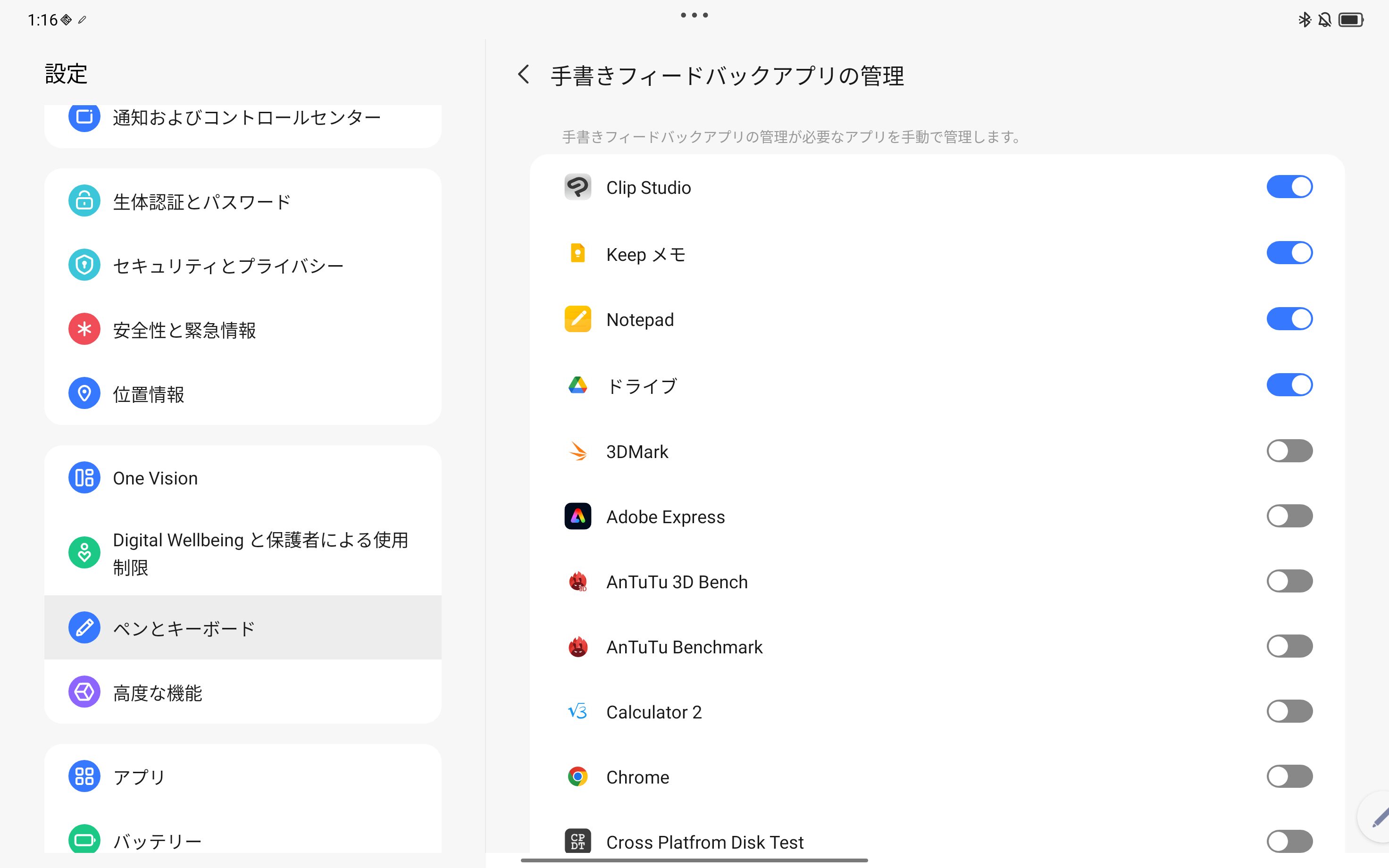Tap the three-dot handle at top center
Image resolution: width=1389 pixels, height=868 pixels.
tap(694, 15)
